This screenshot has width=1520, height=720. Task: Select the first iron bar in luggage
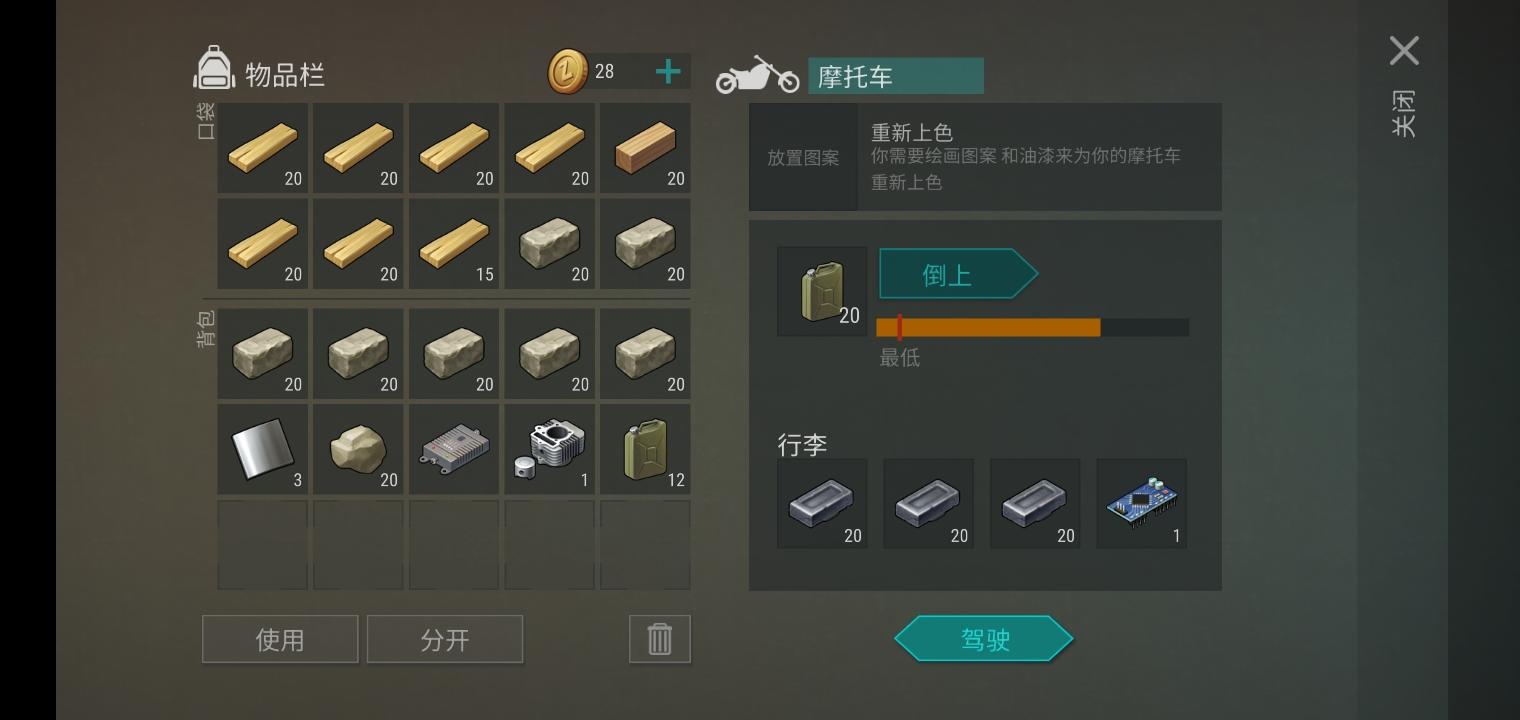[x=822, y=504]
